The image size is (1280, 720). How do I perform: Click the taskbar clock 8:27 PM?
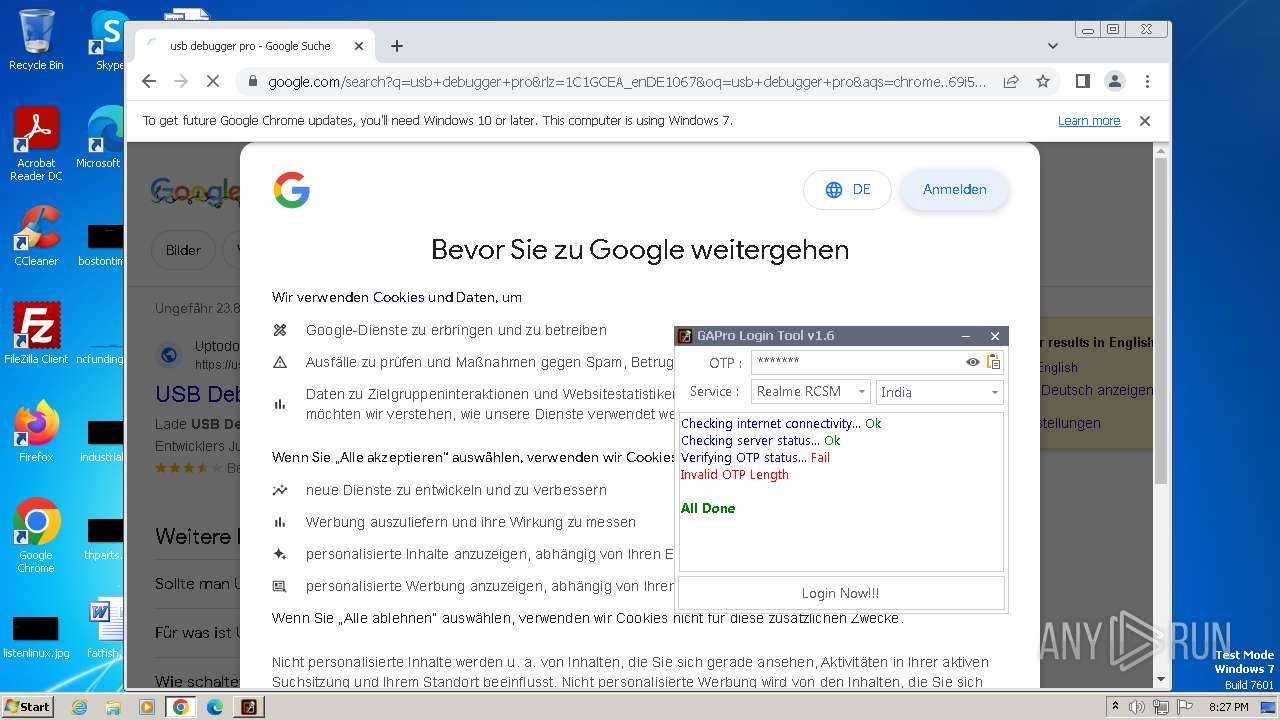1228,707
